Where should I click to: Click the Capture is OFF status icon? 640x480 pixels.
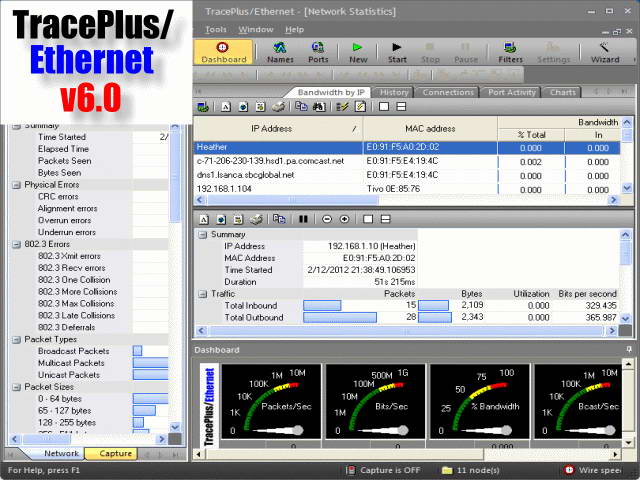pos(350,470)
